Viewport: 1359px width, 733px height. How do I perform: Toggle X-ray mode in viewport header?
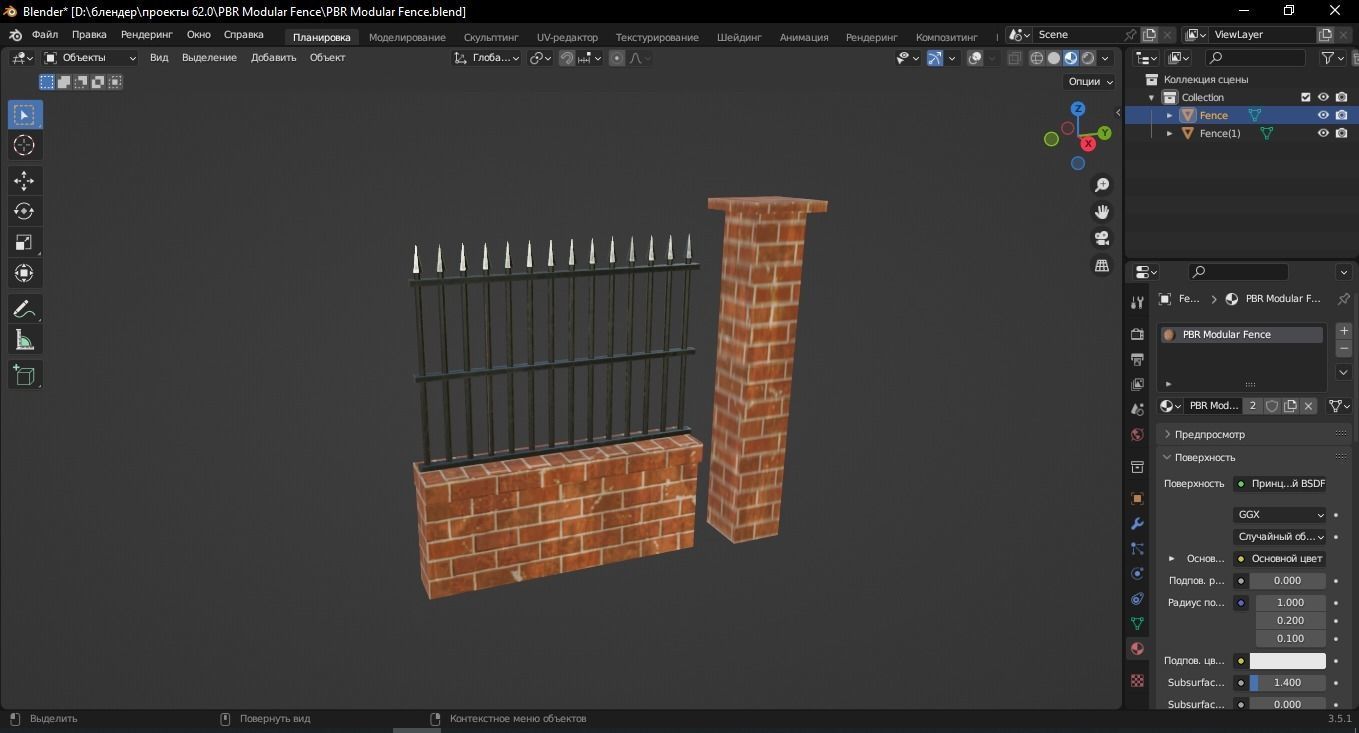coord(1014,58)
